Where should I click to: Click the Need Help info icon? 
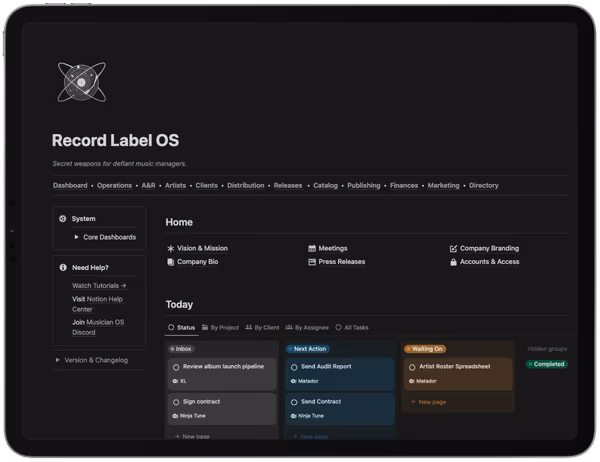pos(63,268)
